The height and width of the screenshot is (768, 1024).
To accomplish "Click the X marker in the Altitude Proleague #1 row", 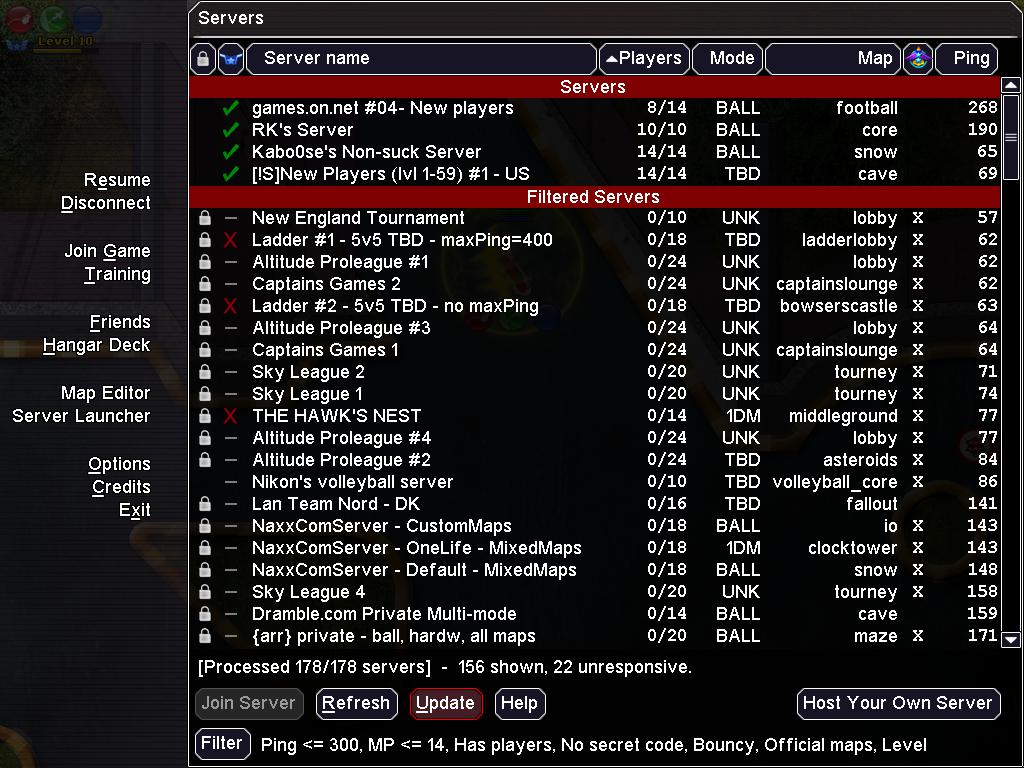I will tap(918, 263).
